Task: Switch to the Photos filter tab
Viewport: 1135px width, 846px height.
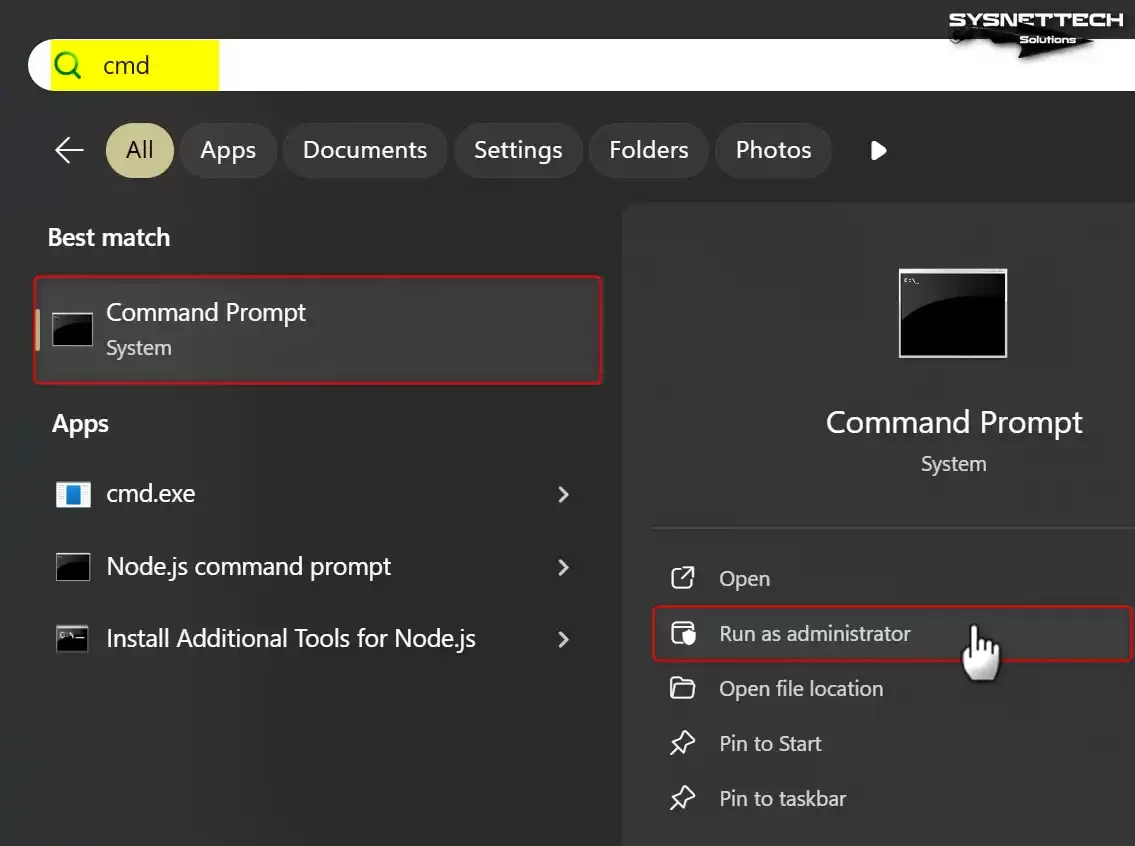Action: (x=773, y=151)
